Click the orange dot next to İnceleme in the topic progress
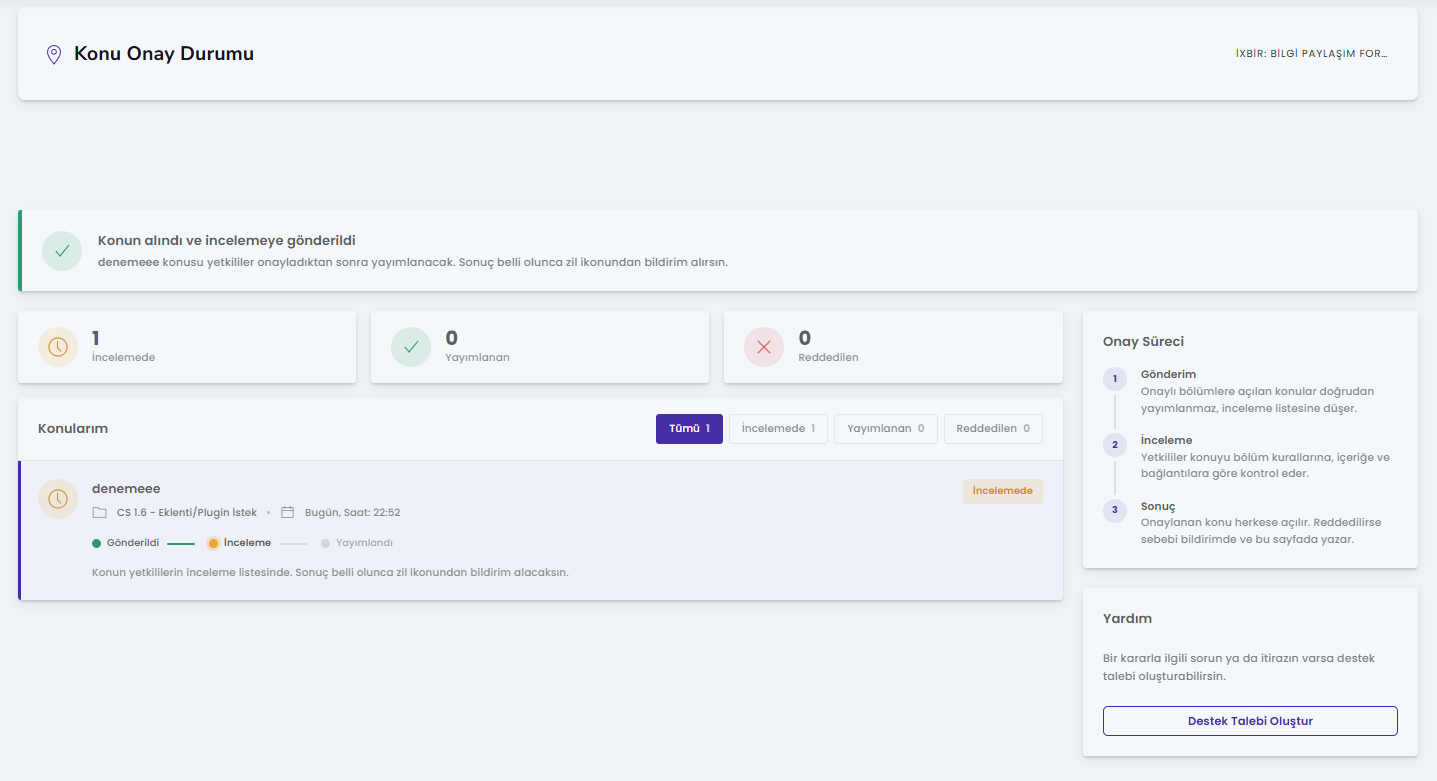 click(213, 543)
